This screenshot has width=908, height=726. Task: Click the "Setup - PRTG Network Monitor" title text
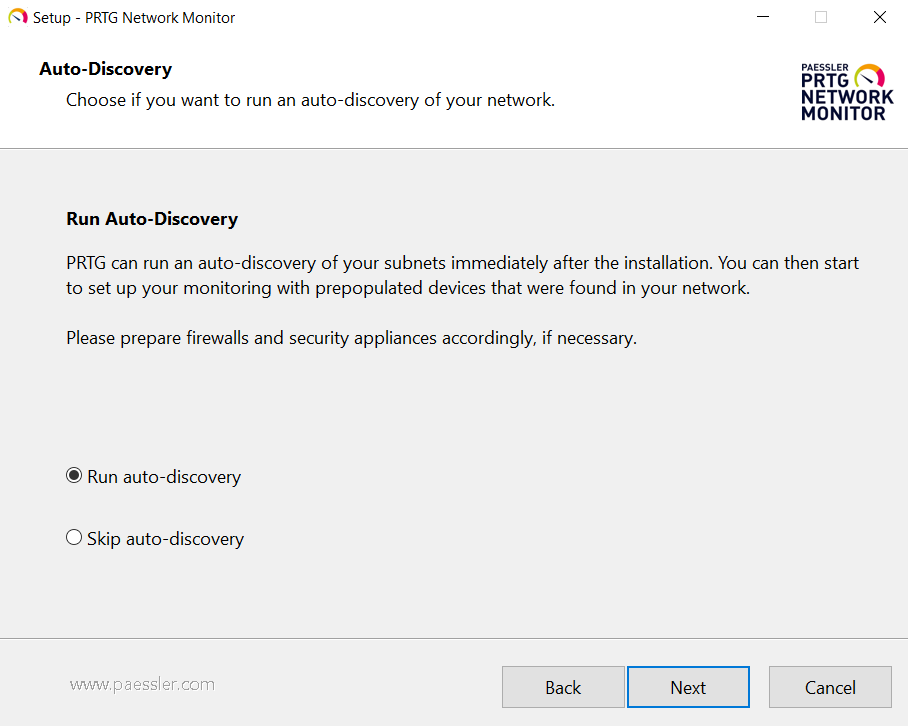coord(134,17)
